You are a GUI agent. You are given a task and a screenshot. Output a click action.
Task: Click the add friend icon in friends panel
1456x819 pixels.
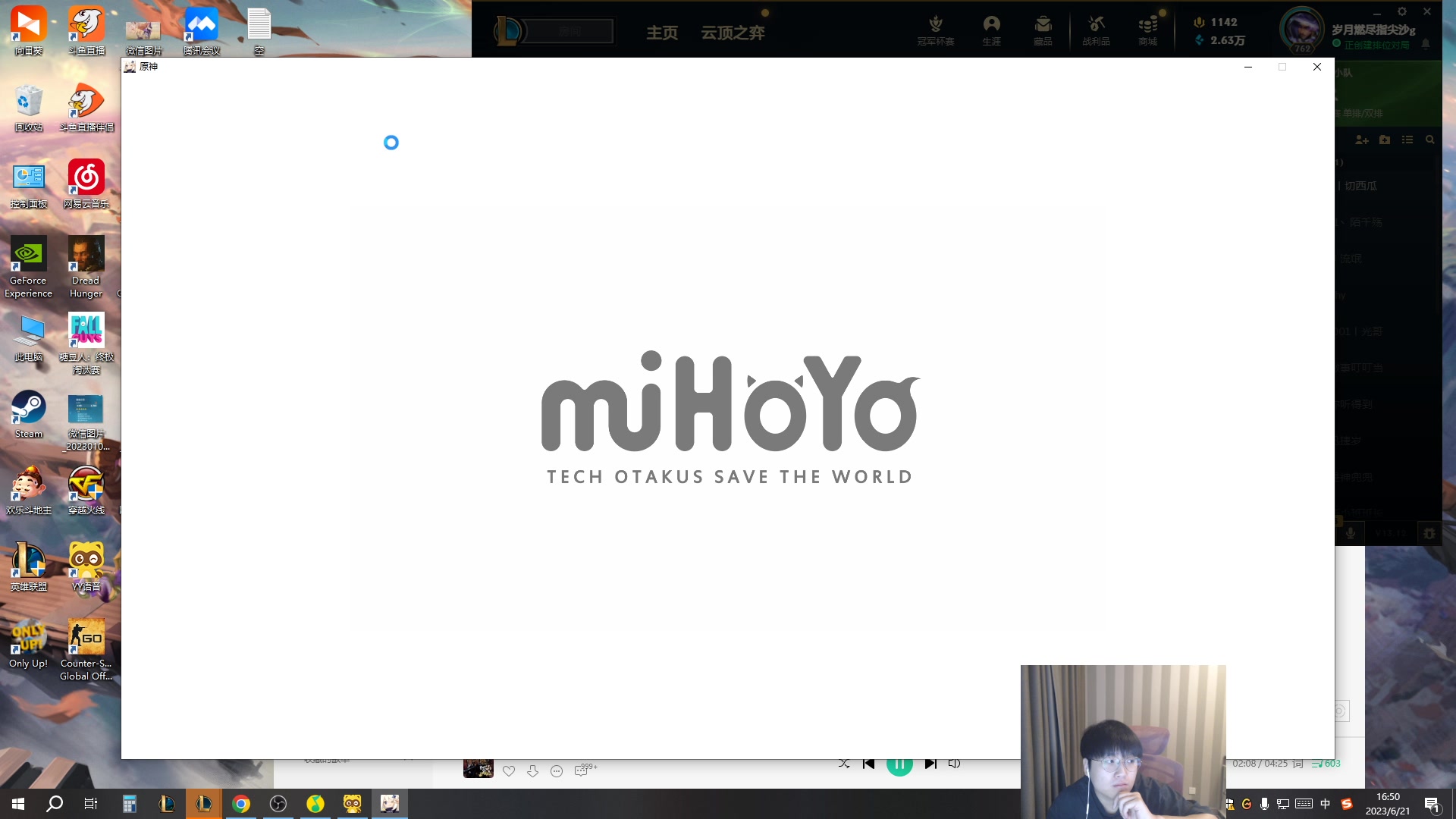[1362, 140]
